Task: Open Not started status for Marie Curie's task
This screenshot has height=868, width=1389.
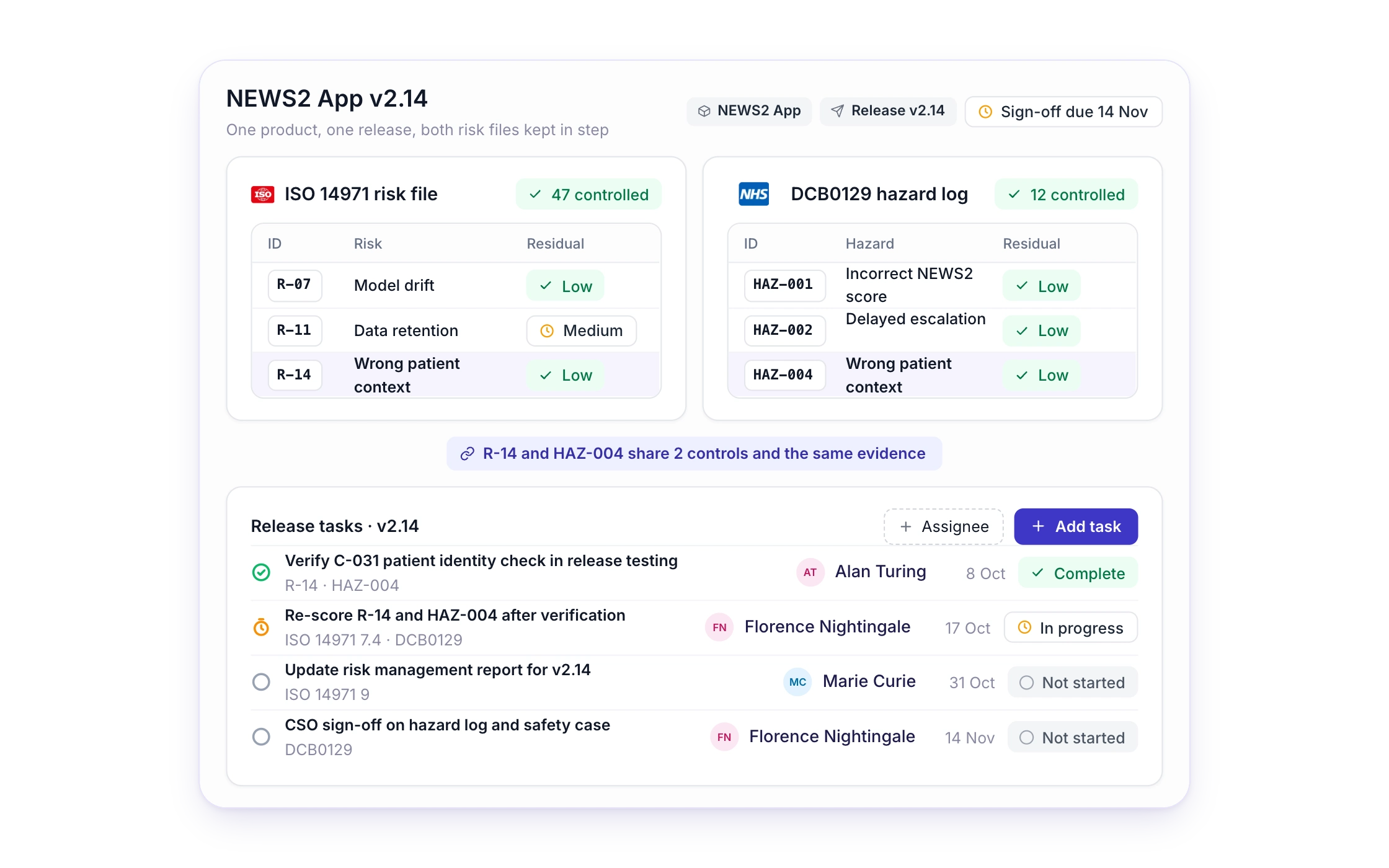Action: point(1073,683)
